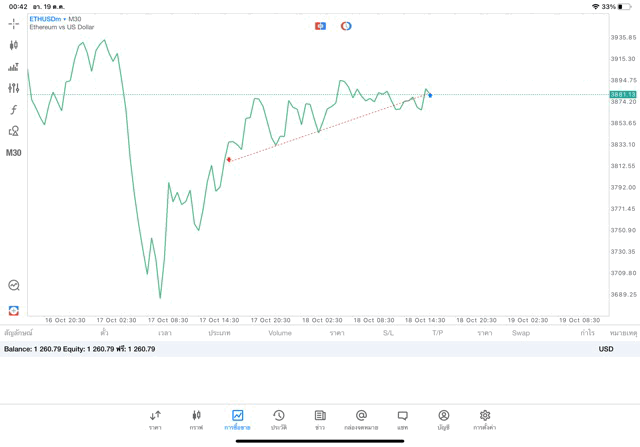Image resolution: width=640 pixels, height=447 pixels.
Task: Switch to the ประวัติ history tab
Action: click(279, 419)
